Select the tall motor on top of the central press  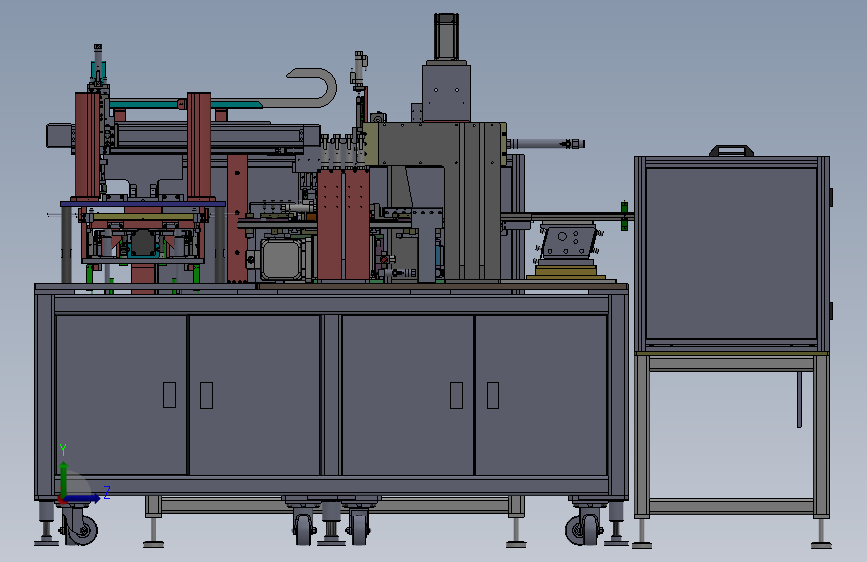446,37
